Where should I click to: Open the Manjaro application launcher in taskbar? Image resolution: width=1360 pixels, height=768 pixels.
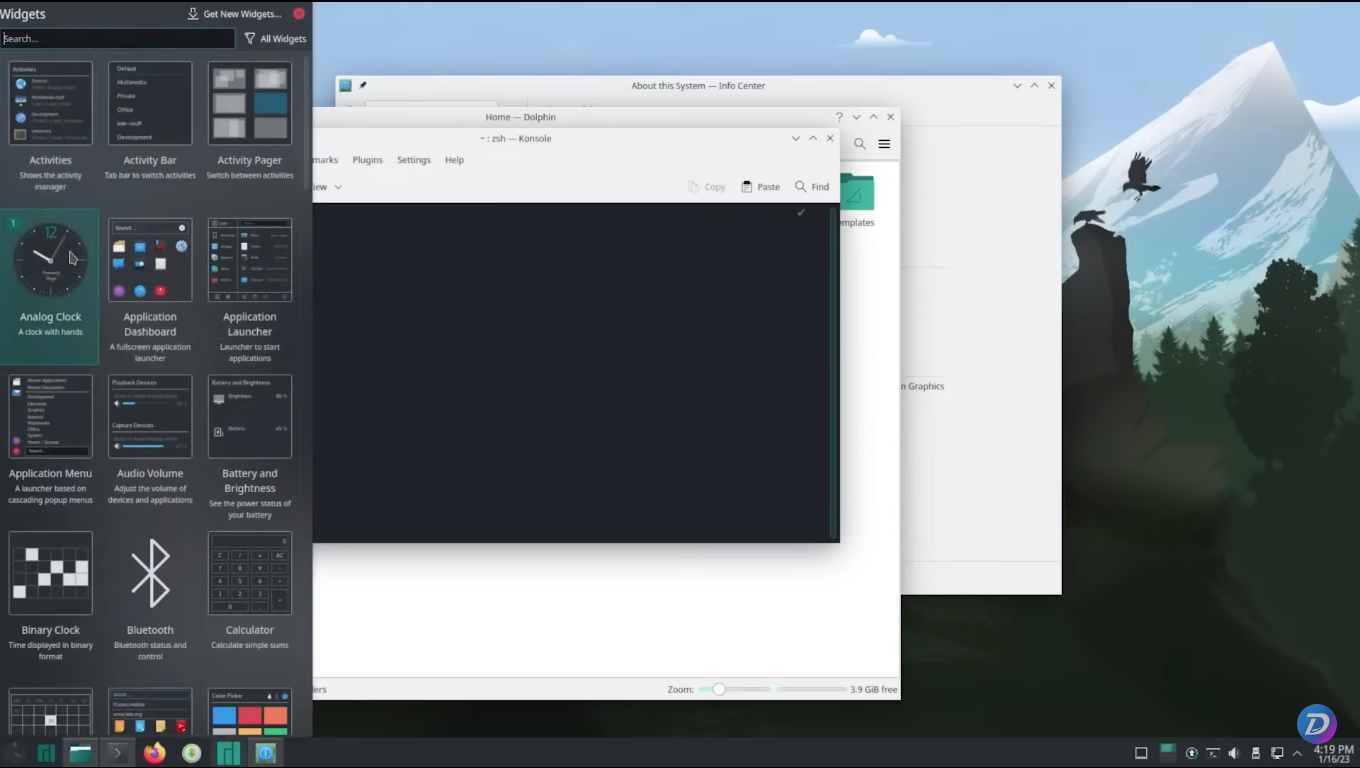(x=45, y=752)
